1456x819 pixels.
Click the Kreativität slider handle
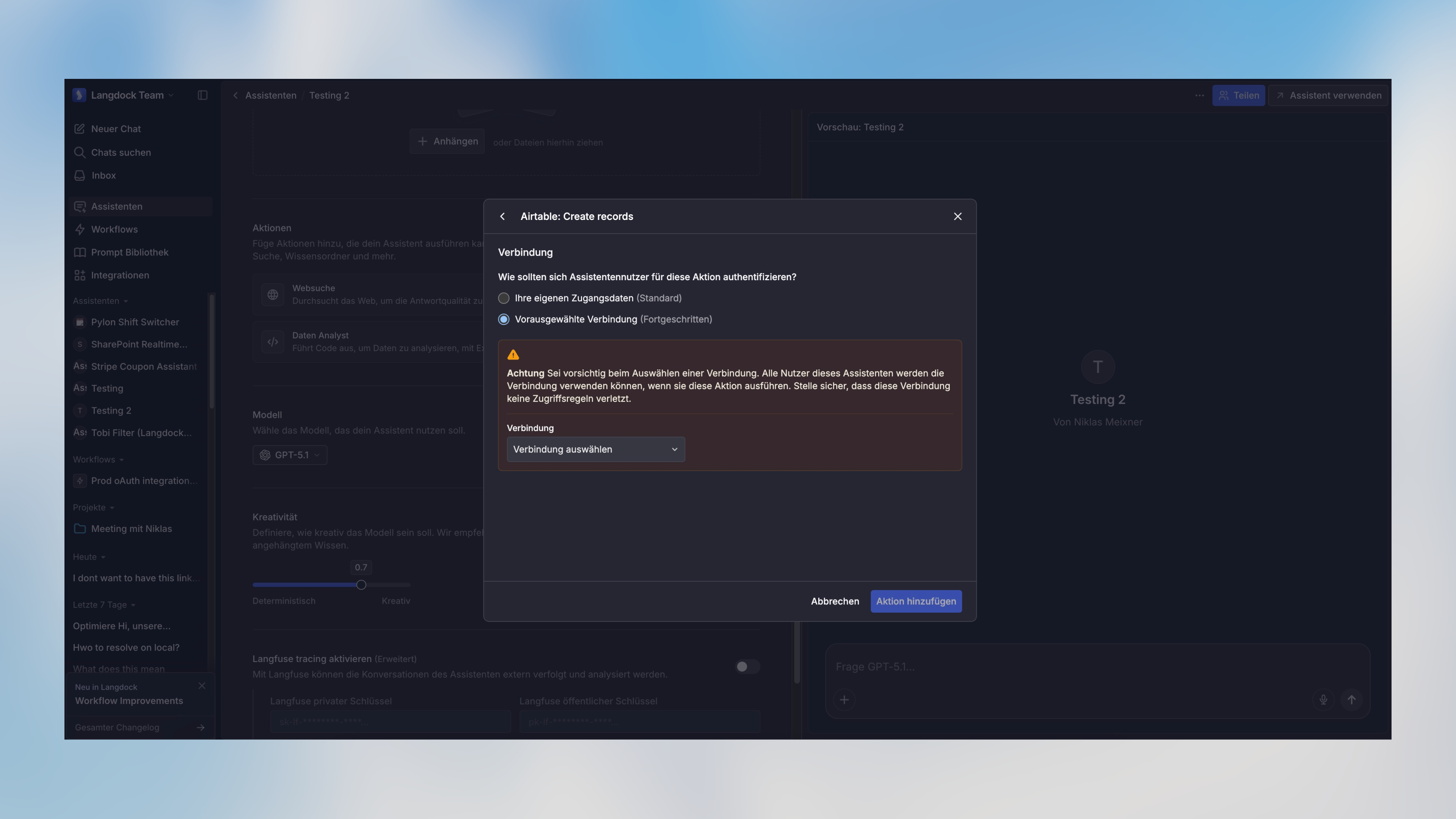point(361,585)
